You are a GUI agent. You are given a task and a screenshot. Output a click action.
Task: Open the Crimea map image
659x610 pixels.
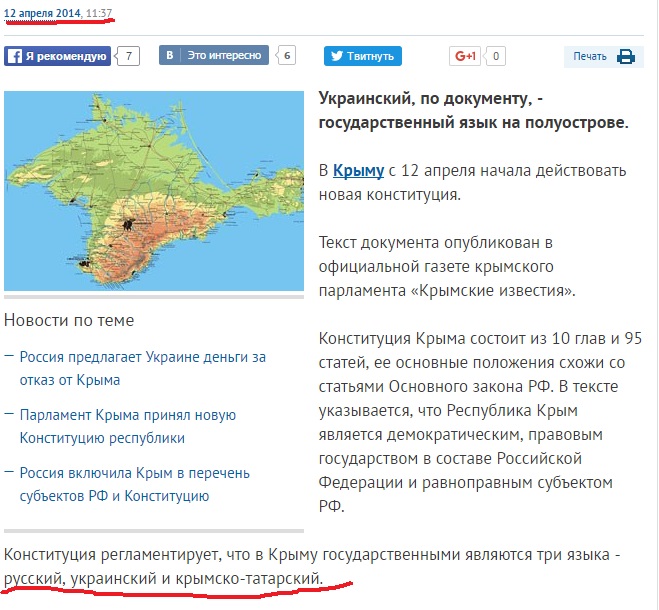coord(153,190)
